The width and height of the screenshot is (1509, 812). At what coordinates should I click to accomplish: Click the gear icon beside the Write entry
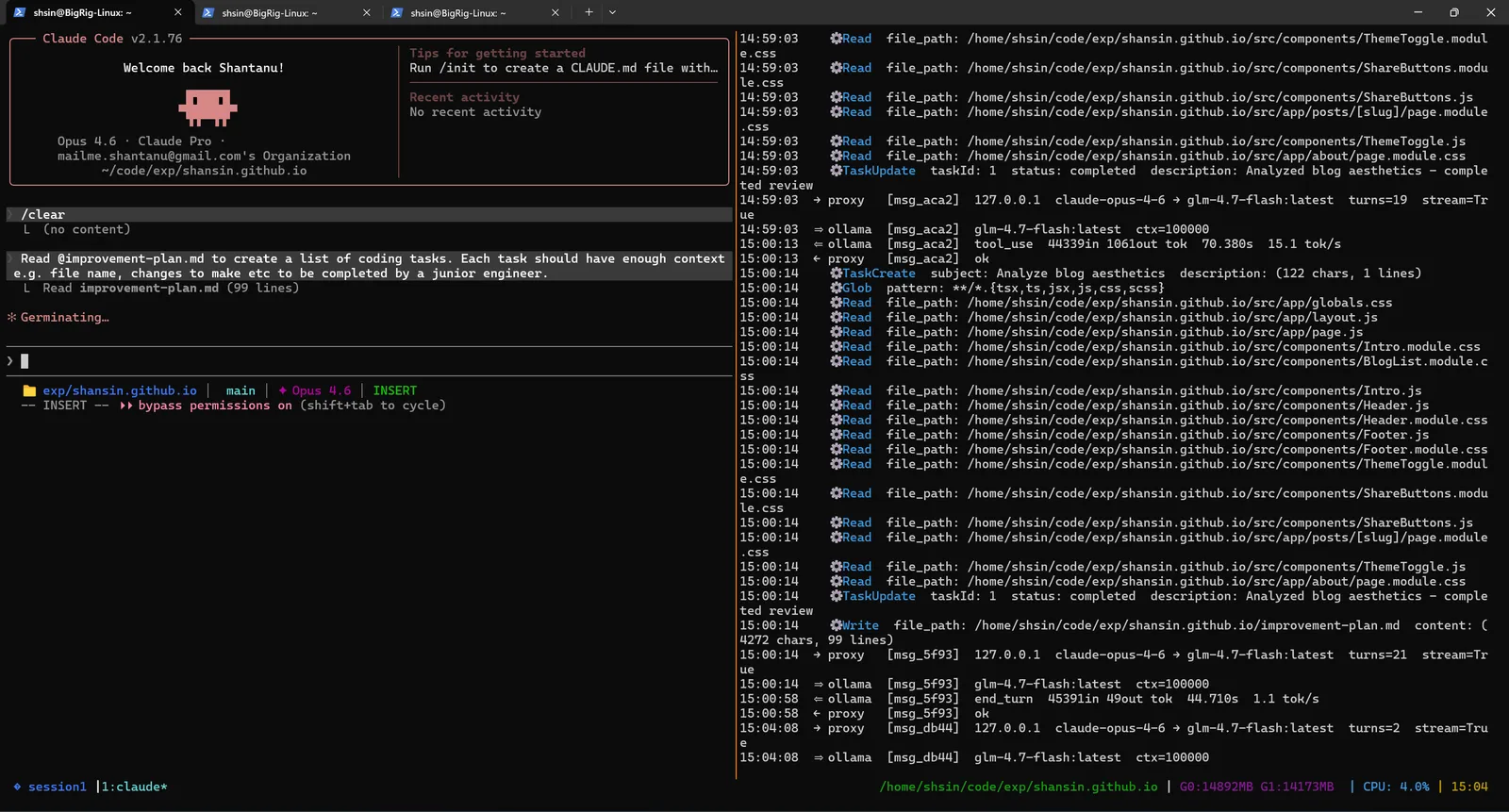click(836, 625)
